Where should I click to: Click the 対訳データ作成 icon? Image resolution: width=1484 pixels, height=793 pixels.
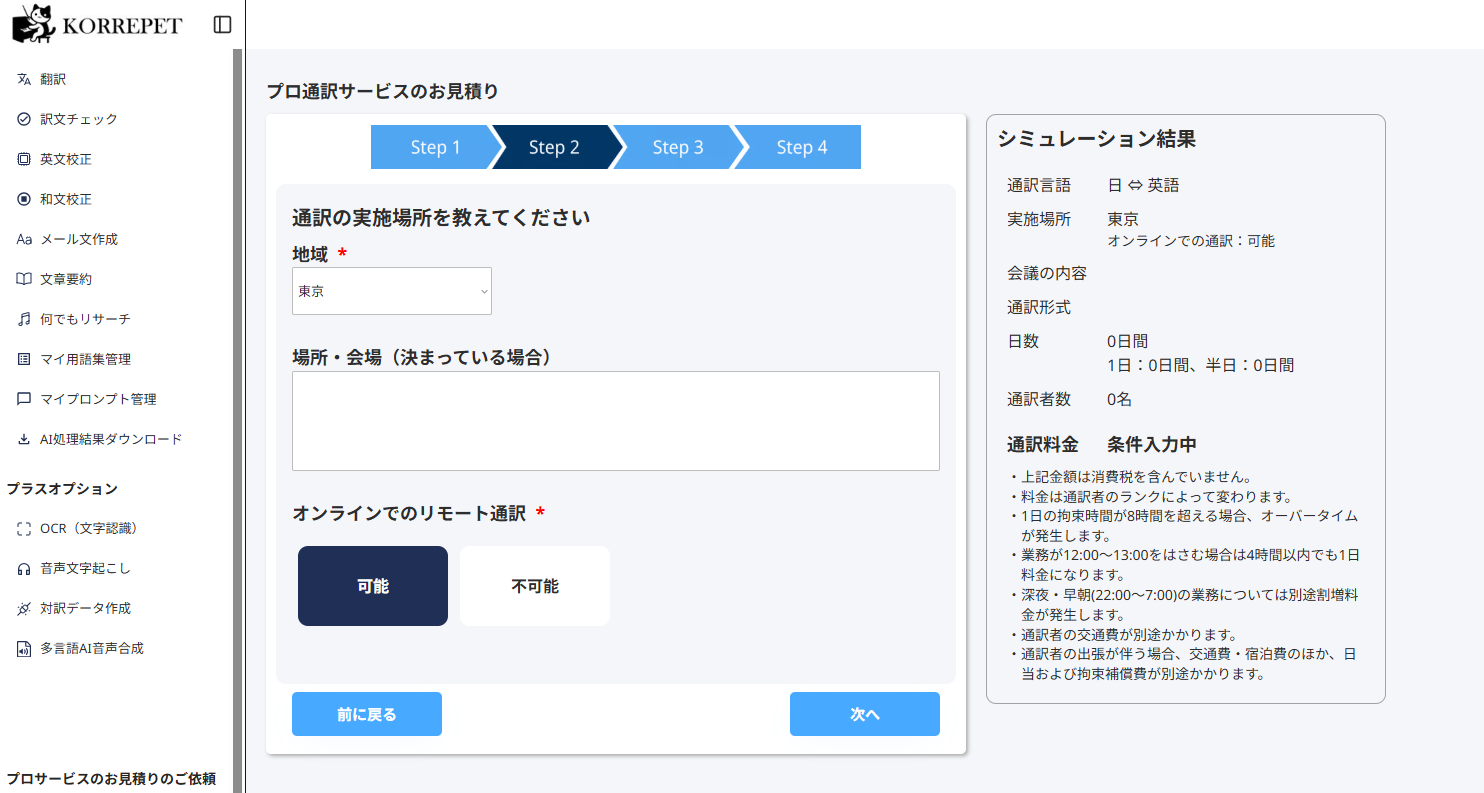[x=24, y=608]
